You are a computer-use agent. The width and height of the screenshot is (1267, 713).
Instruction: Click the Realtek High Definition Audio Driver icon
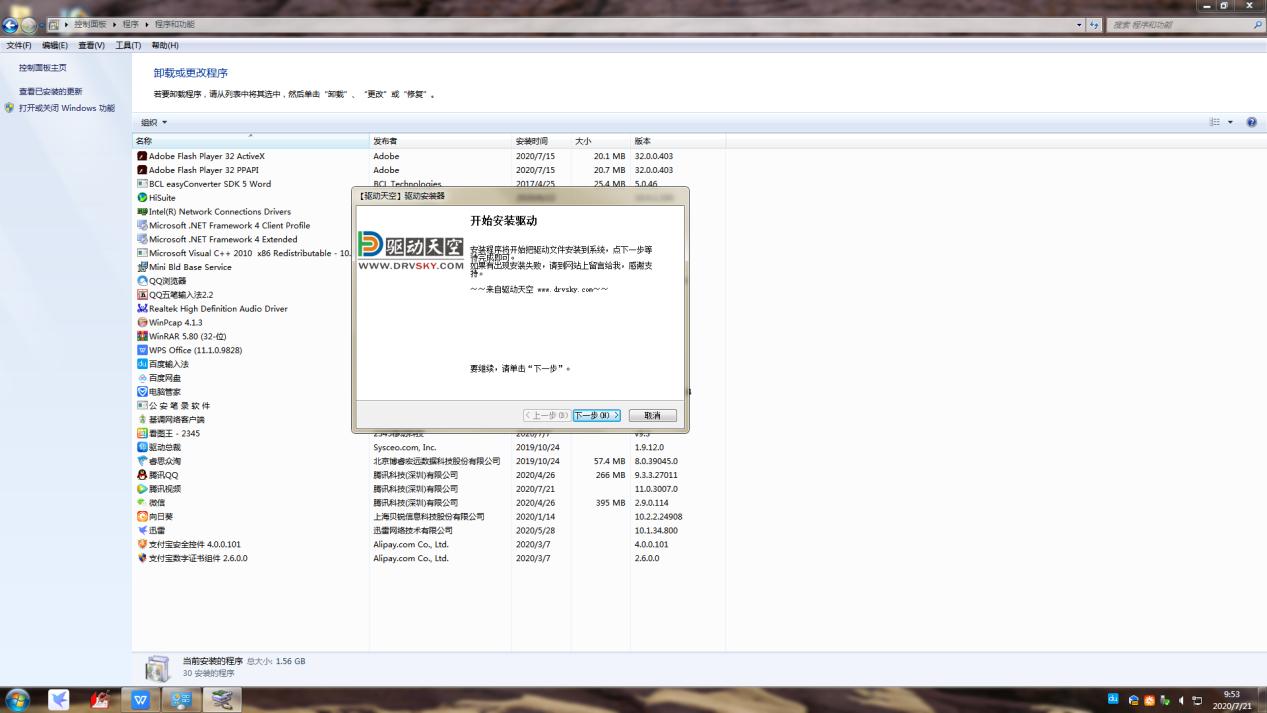[x=142, y=309]
